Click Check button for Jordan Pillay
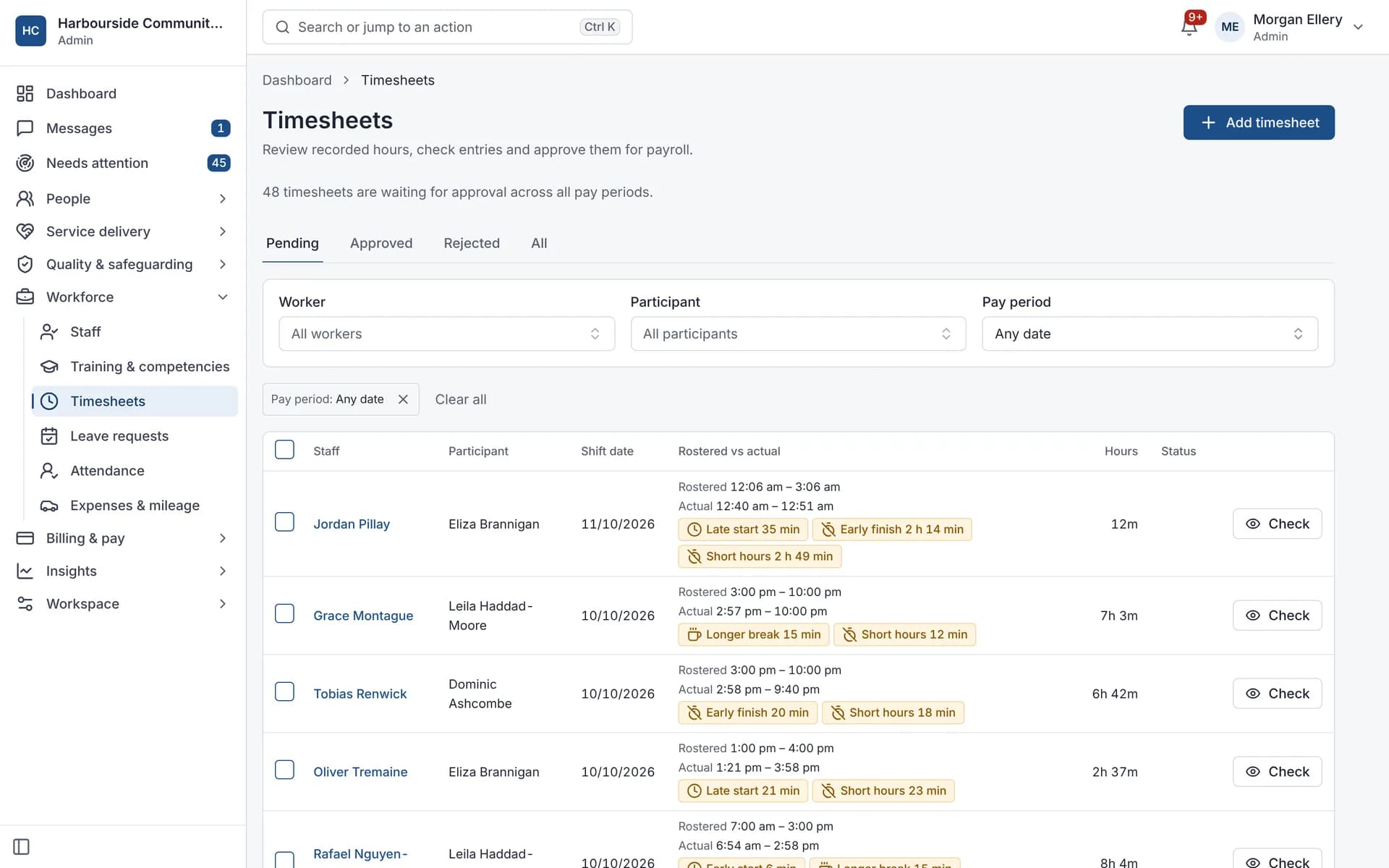This screenshot has width=1389, height=868. click(1277, 524)
